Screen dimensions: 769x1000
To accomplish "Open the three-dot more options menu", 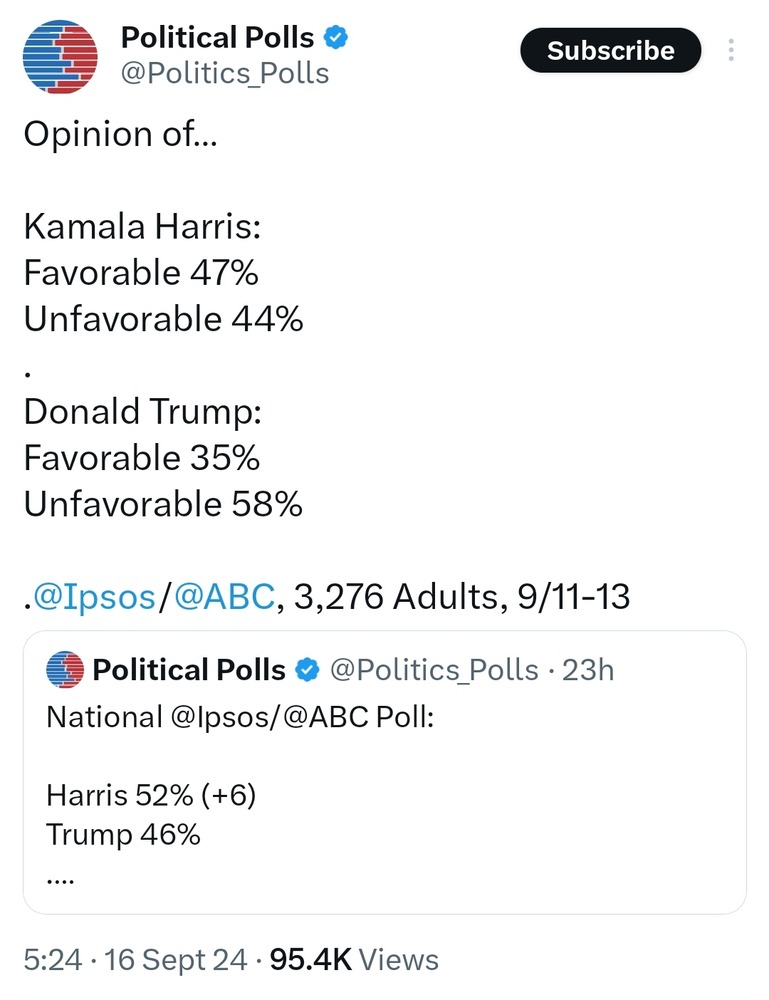I will (731, 50).
